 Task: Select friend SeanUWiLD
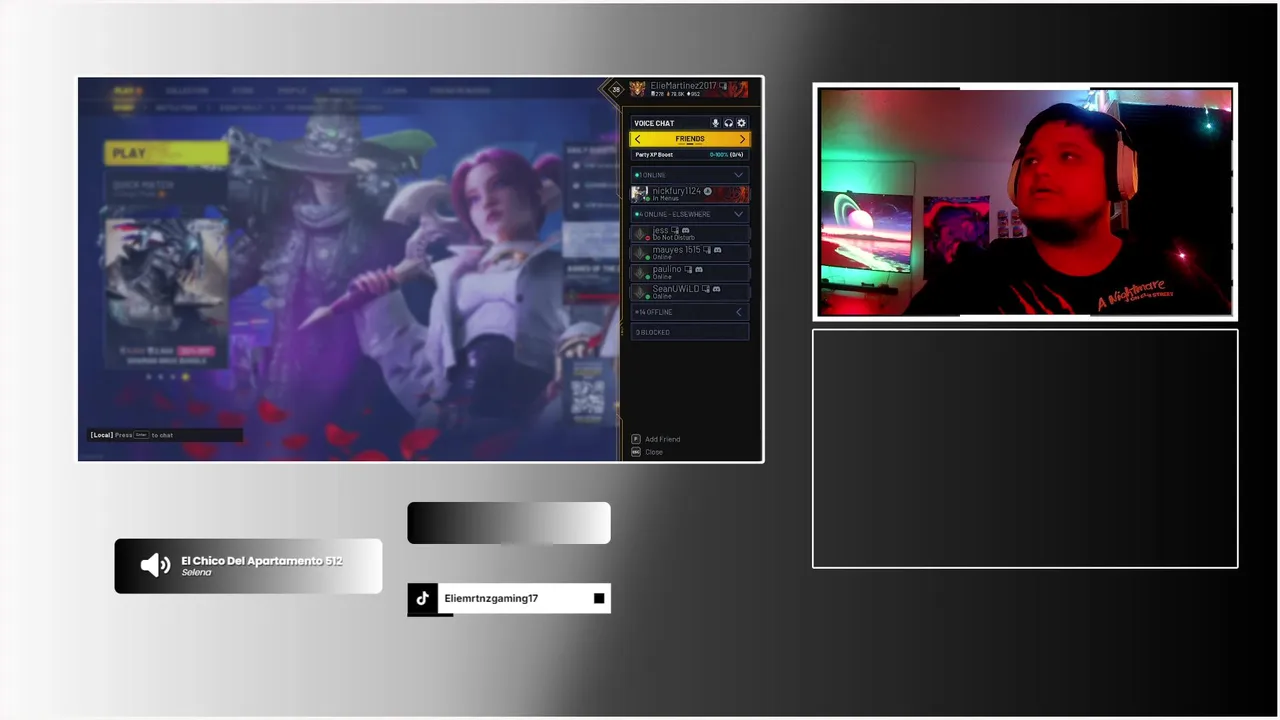point(690,292)
